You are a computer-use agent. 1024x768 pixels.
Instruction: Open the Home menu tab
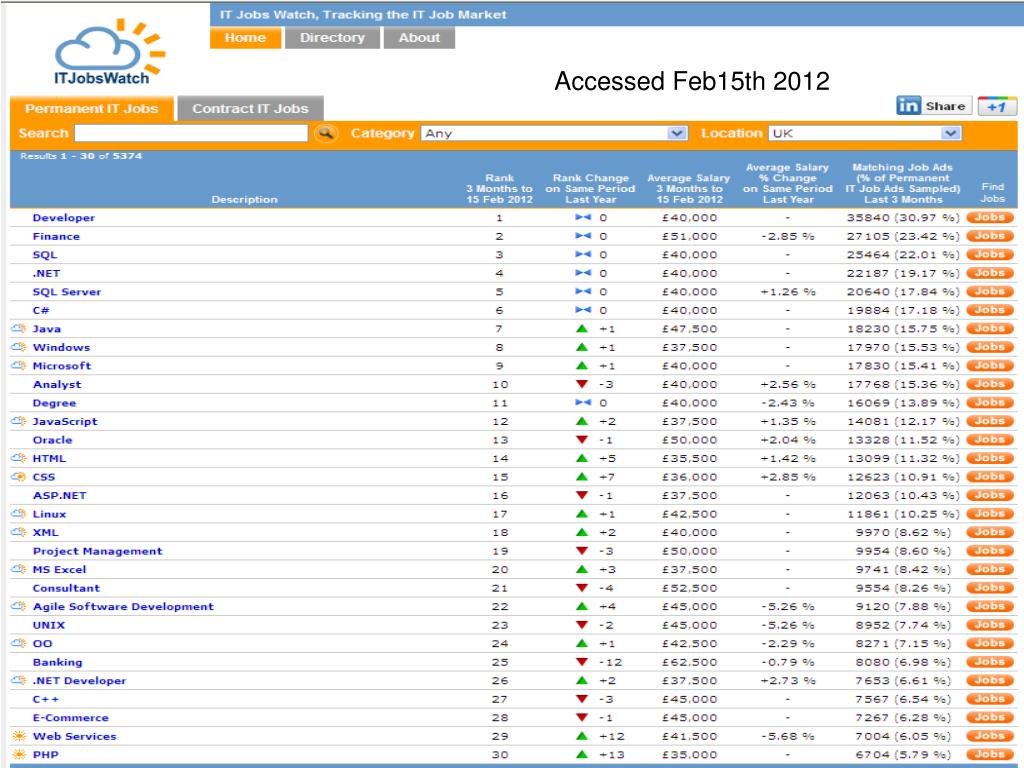(246, 38)
